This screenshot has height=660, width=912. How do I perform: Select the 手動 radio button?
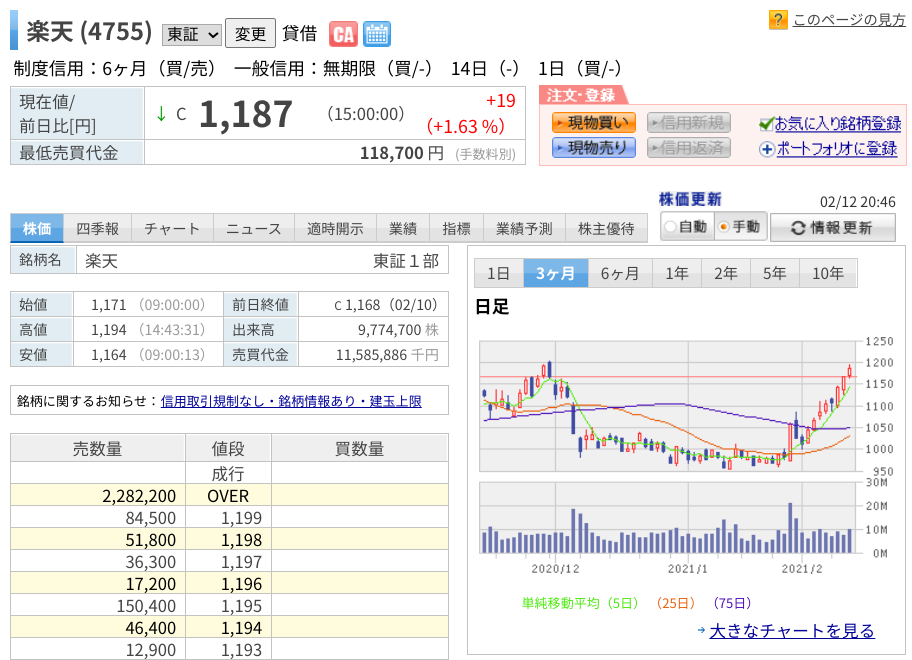coord(724,227)
